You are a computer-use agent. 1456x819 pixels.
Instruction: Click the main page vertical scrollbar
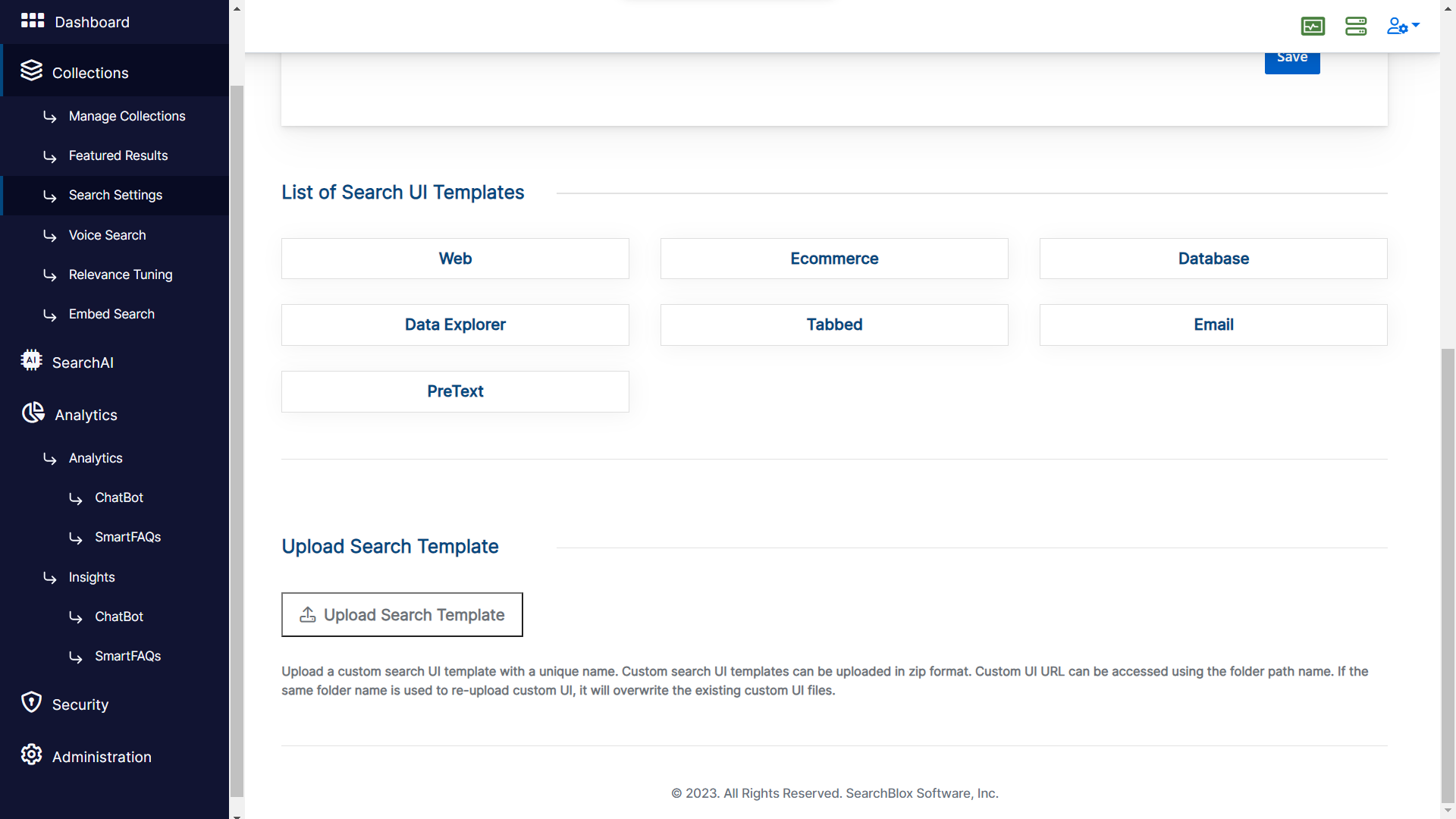click(1448, 573)
